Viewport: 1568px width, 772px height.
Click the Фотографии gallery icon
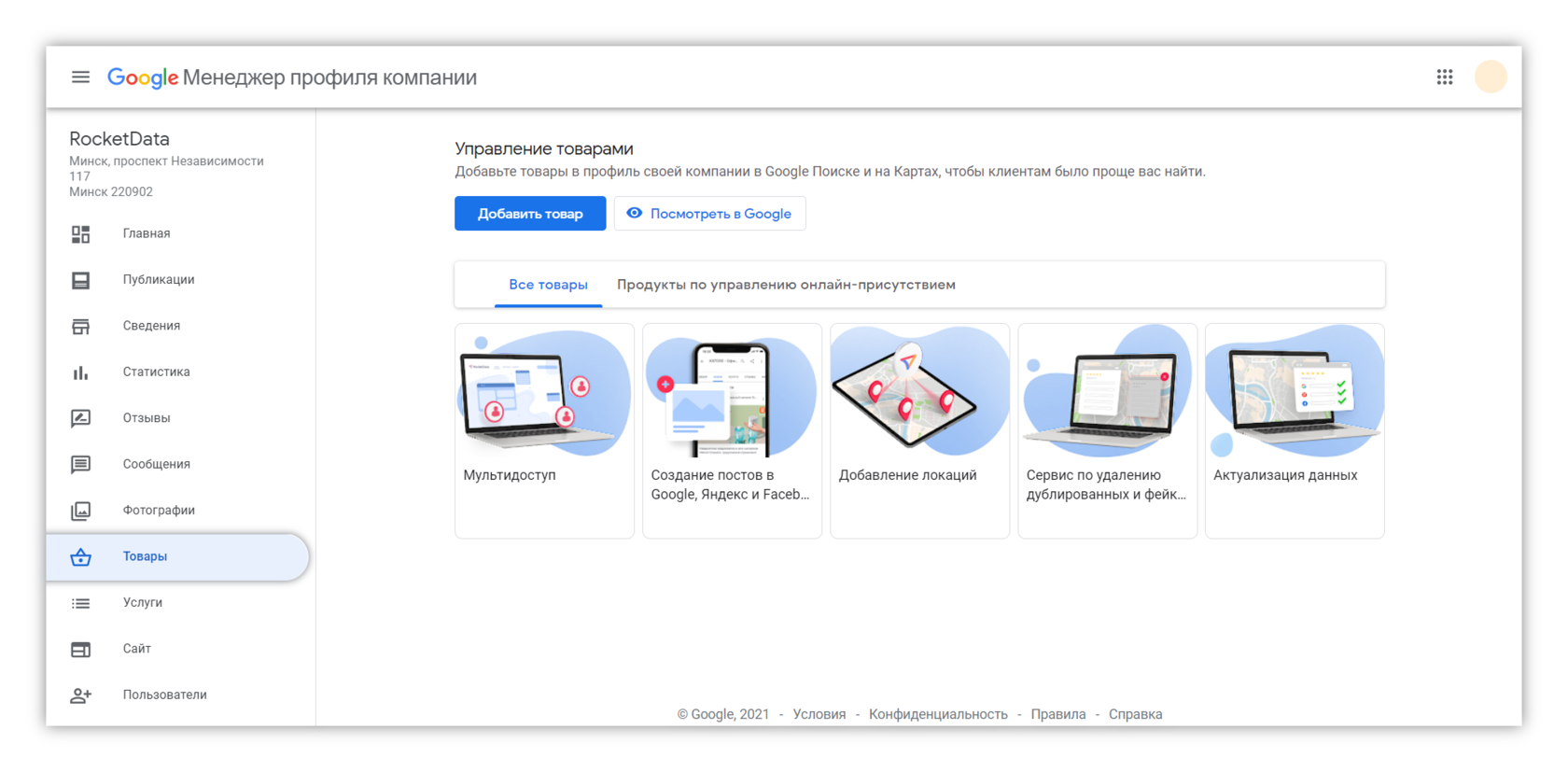click(81, 511)
